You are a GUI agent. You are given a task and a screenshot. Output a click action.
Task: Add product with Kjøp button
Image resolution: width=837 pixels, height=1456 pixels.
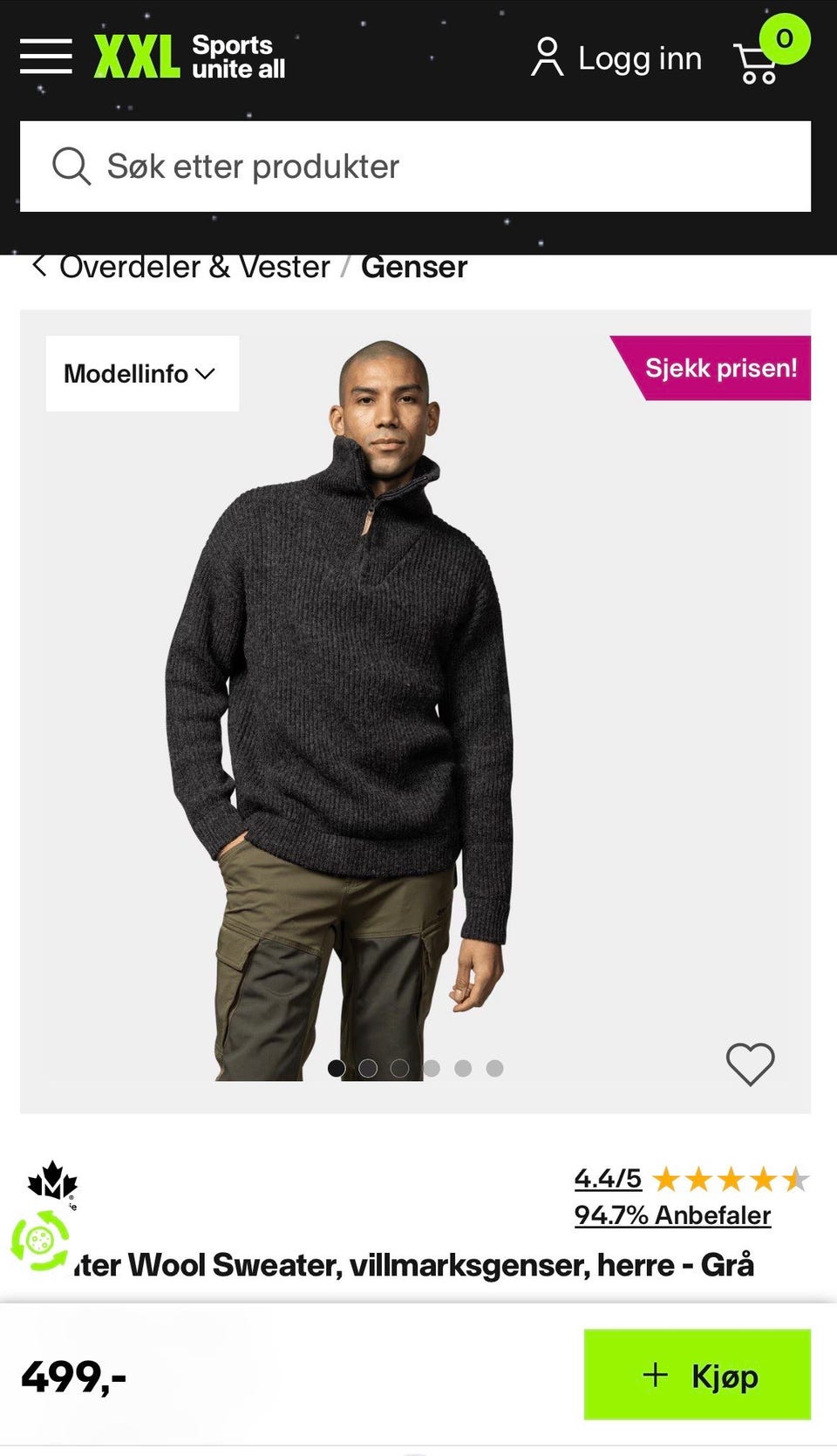pos(697,1375)
